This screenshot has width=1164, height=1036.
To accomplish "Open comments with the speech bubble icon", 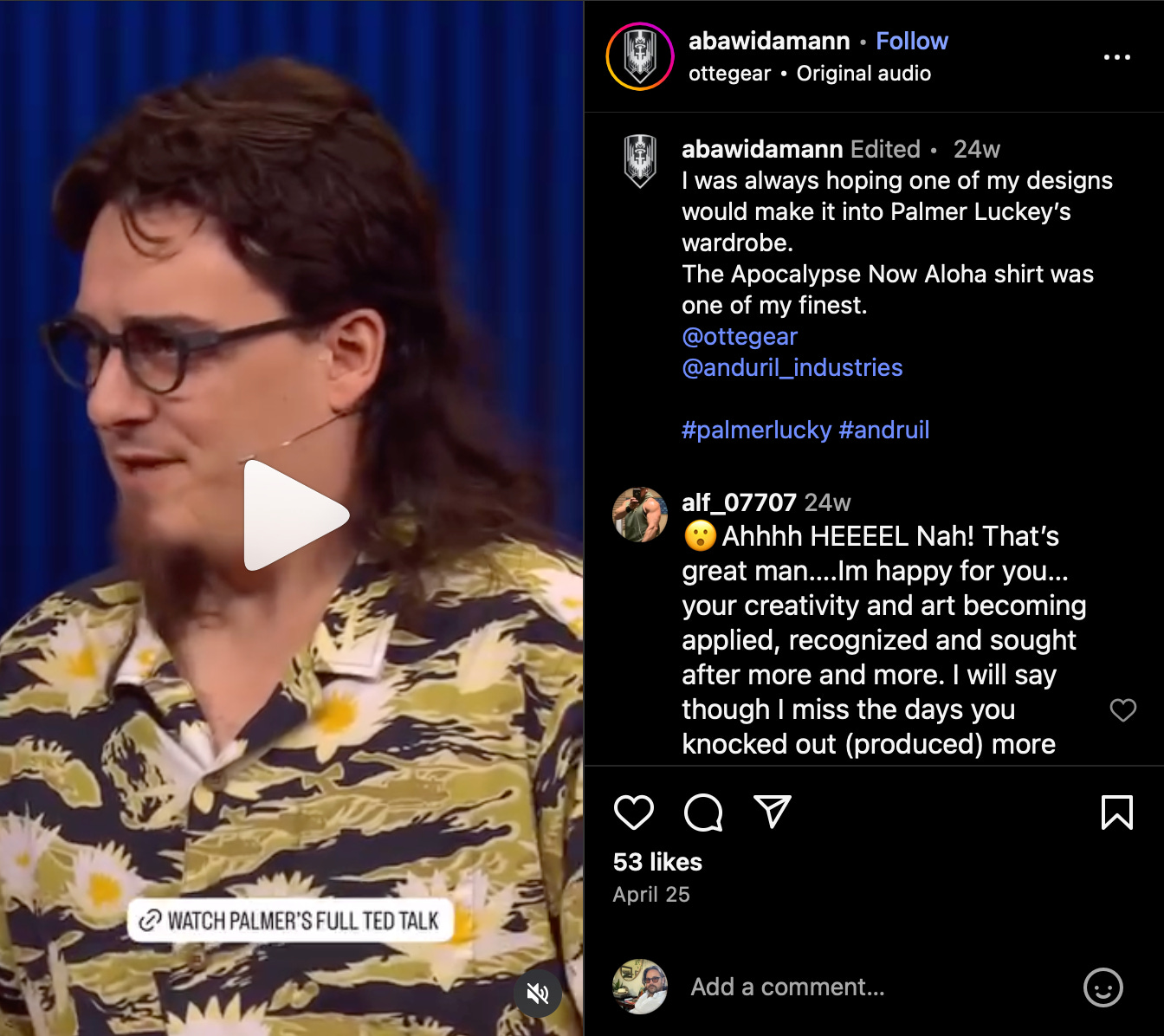I will click(703, 813).
